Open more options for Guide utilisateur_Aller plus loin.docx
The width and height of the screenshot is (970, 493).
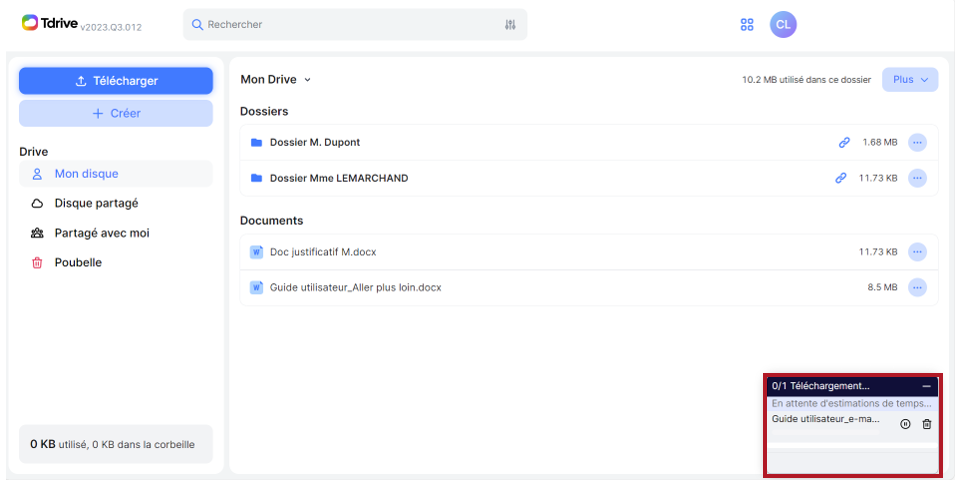[x=917, y=287]
